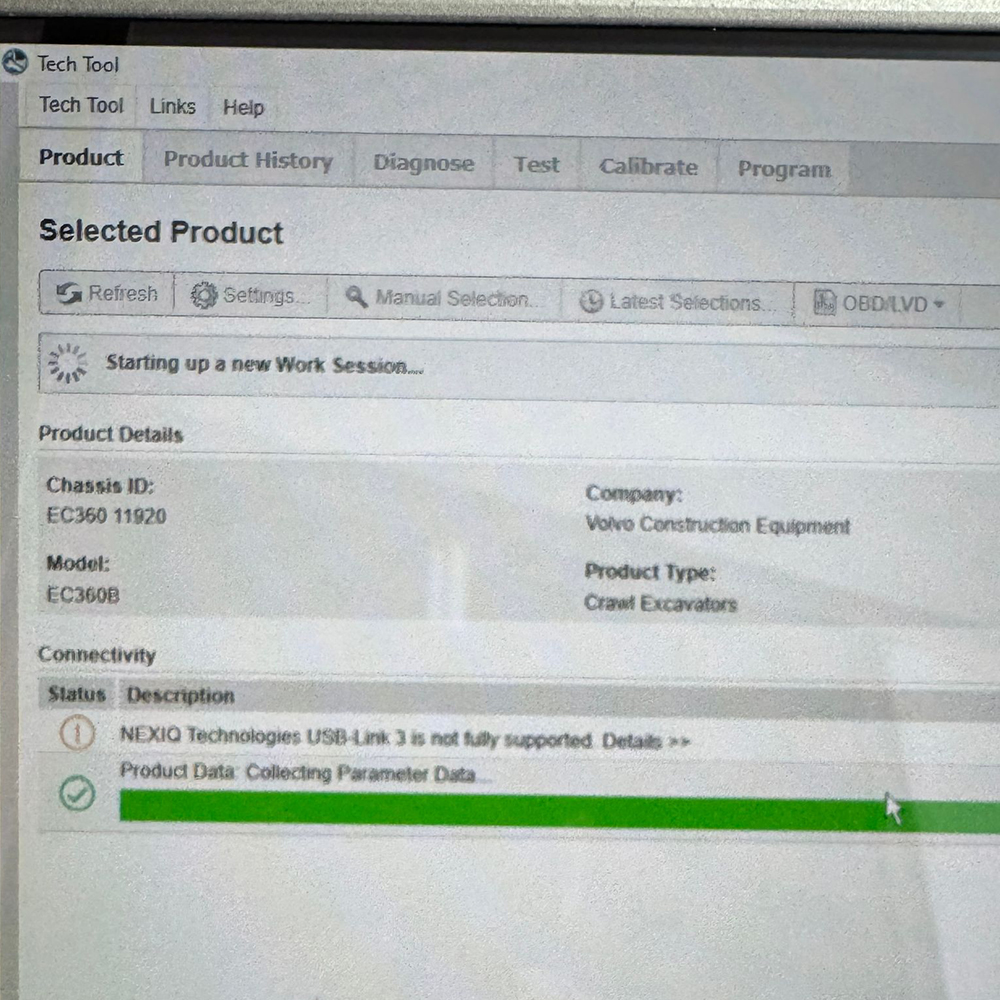
Task: Click the green Collecting Parameter Data progress bar
Action: click(x=560, y=812)
